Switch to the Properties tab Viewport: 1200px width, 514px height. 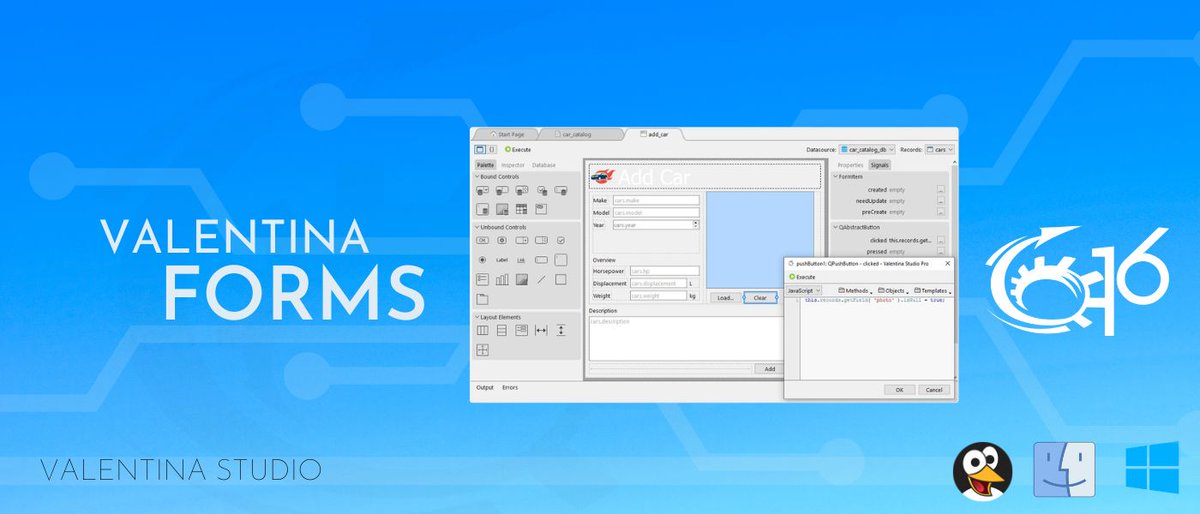pyautogui.click(x=850, y=165)
